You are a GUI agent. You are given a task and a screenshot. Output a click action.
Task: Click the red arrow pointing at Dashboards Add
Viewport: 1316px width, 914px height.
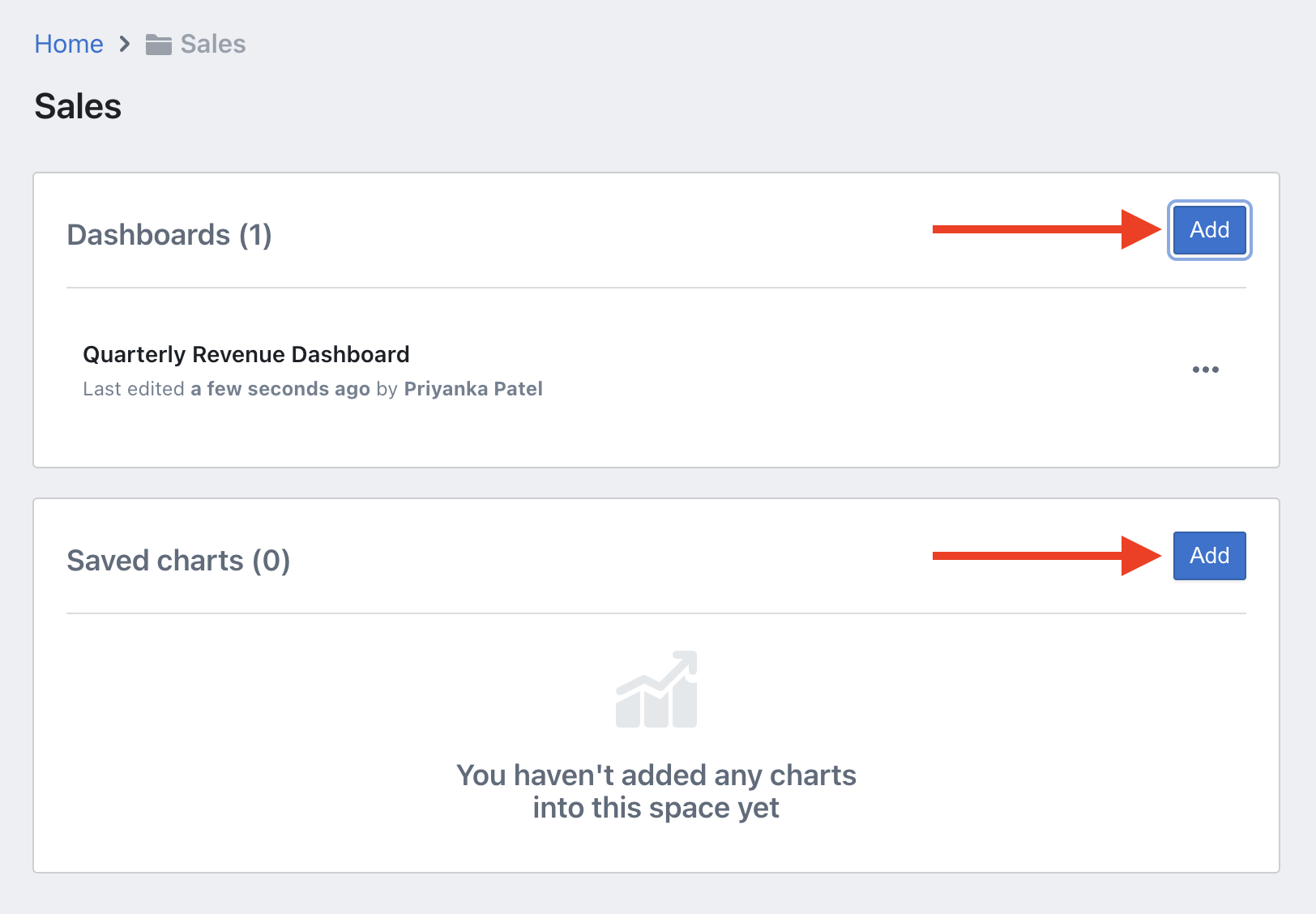pyautogui.click(x=1047, y=229)
